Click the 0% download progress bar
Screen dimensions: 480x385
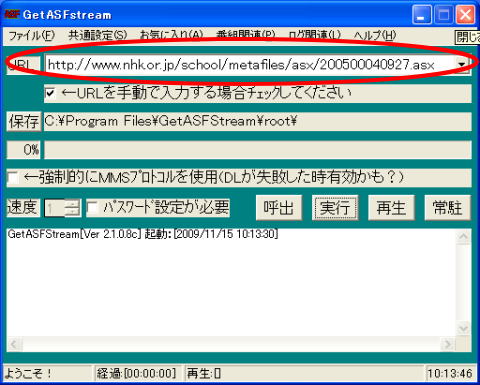(x=258, y=150)
